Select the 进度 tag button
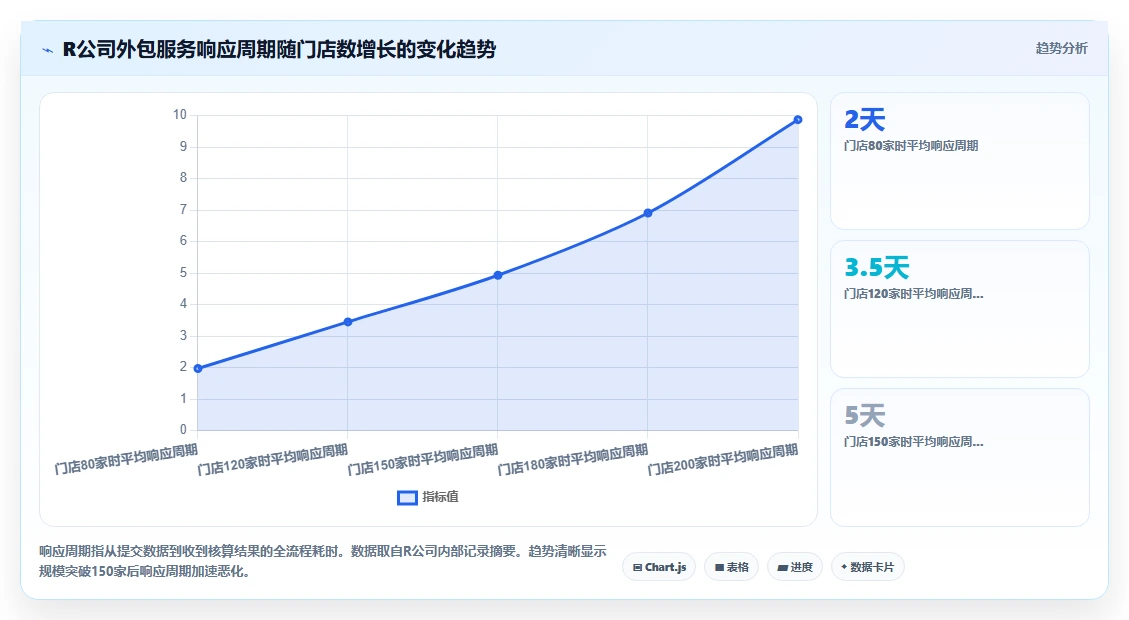Screen dimensions: 1129x620 [794, 567]
